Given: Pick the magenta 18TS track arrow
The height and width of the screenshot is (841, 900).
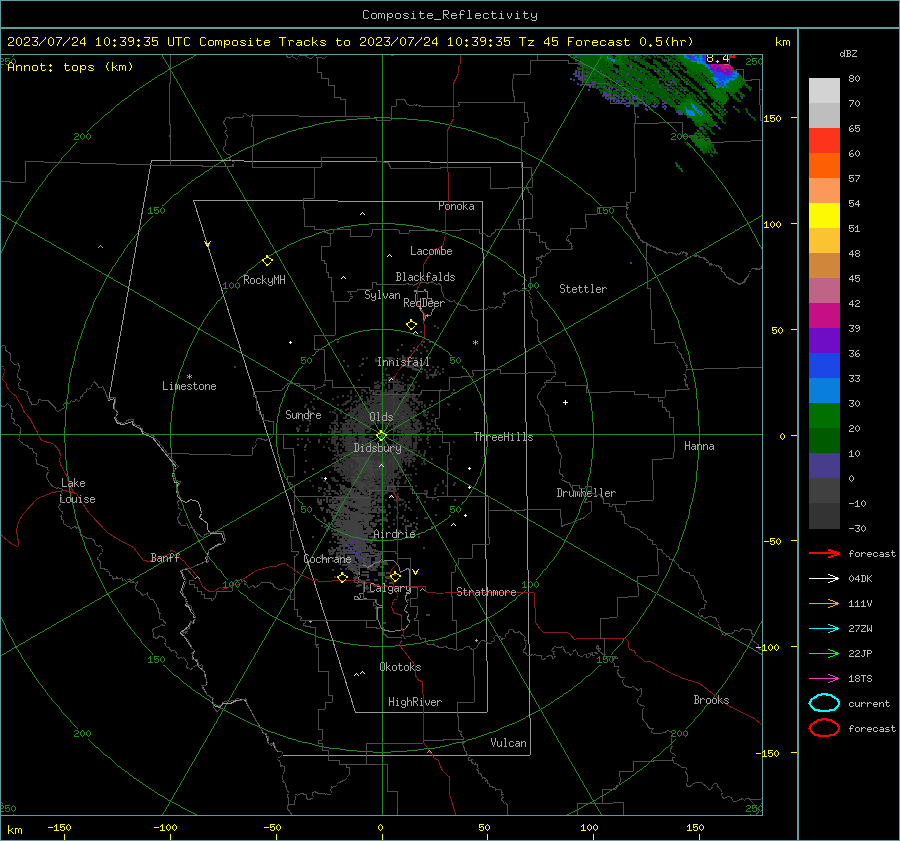Looking at the screenshot, I should point(824,679).
